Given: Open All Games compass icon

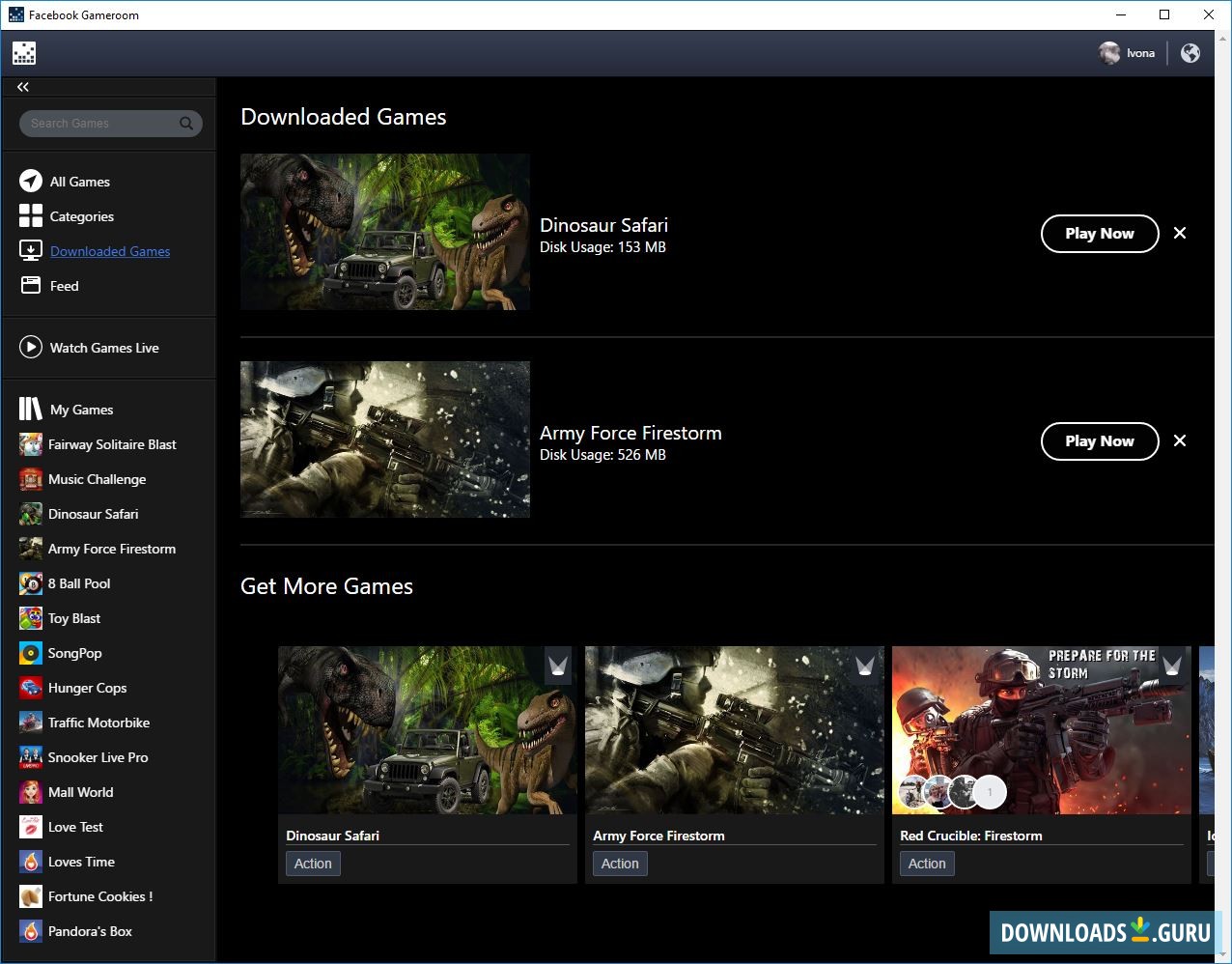Looking at the screenshot, I should [x=31, y=182].
